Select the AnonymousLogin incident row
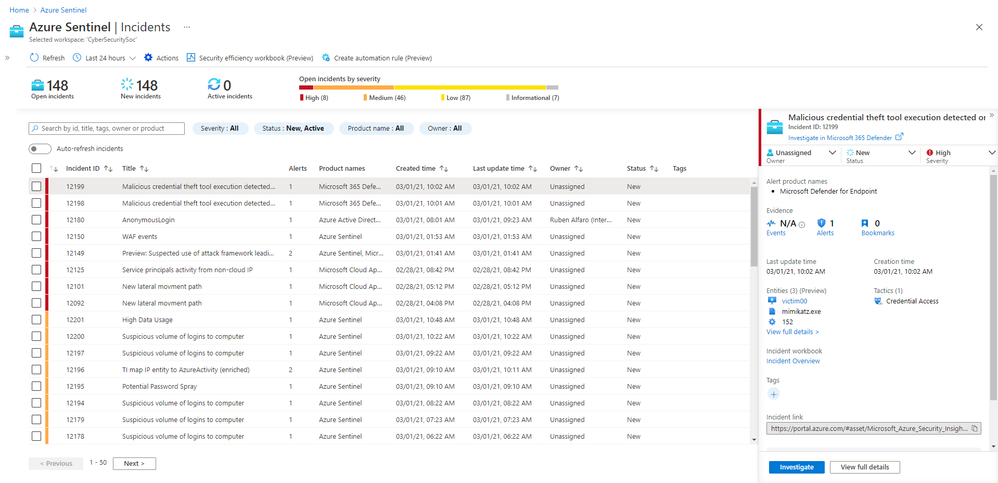This screenshot has width=998, height=483. coord(388,220)
